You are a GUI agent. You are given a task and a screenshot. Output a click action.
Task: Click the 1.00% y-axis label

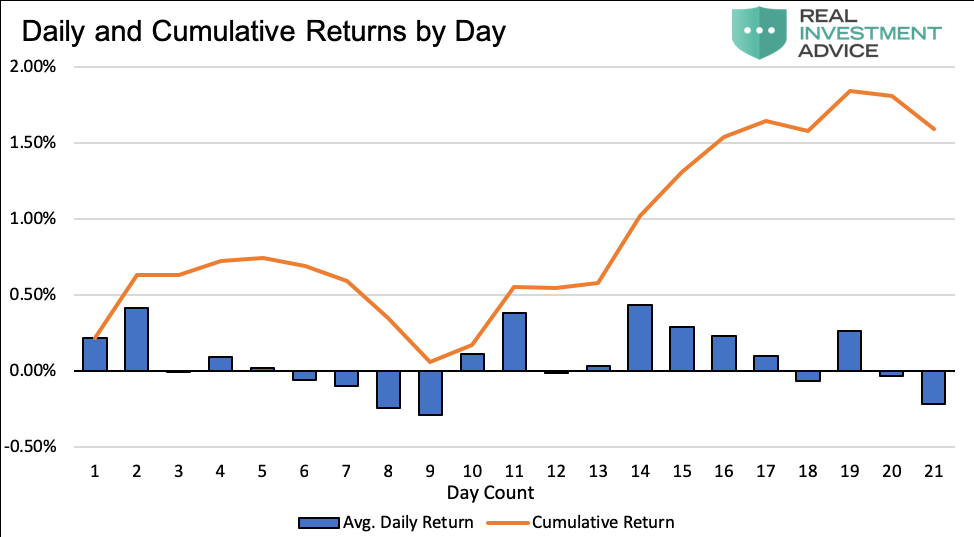point(35,219)
